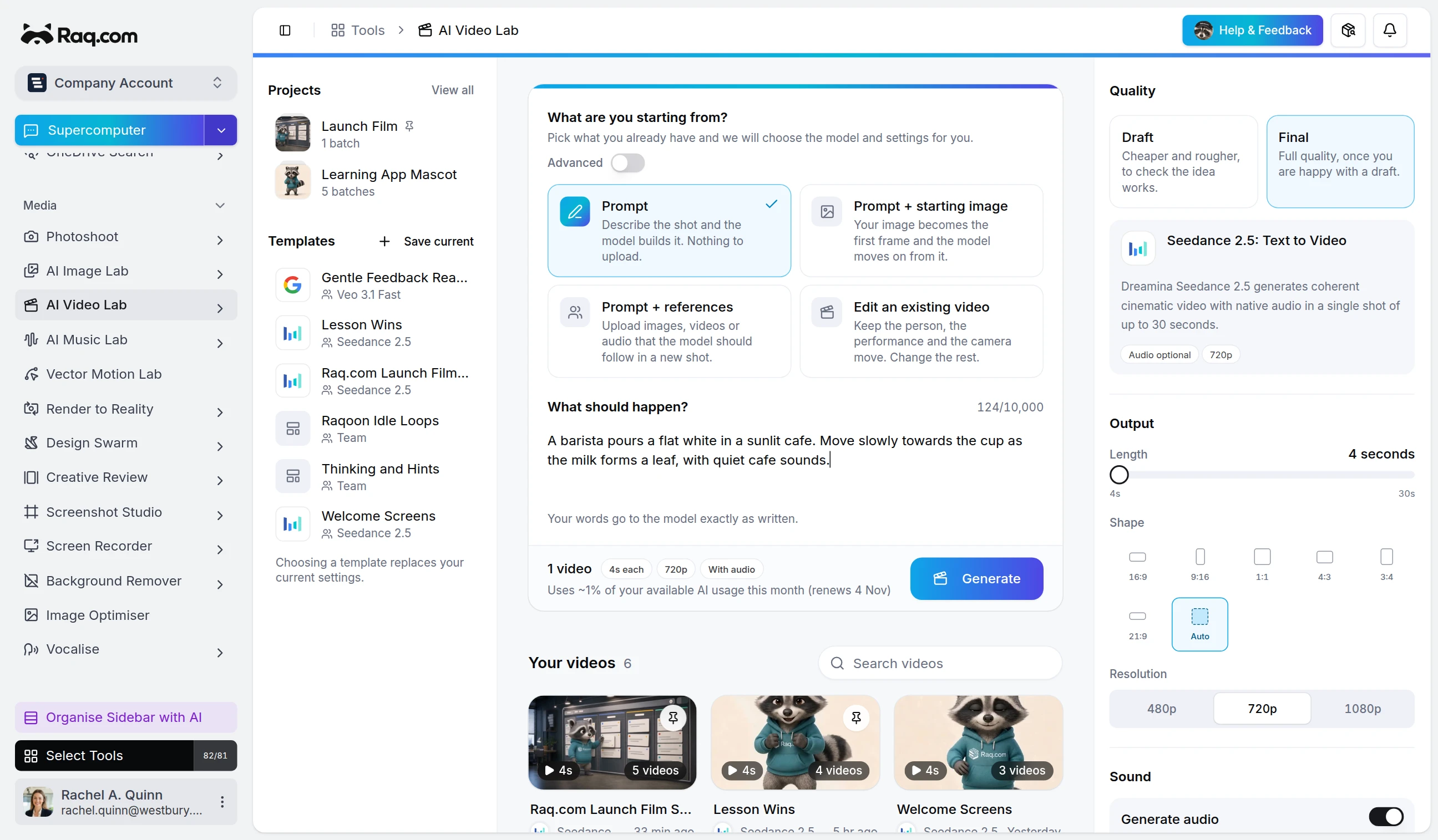Viewport: 1438px width, 840px height.
Task: Open the Welcome Screens video thumbnail
Action: tap(978, 742)
